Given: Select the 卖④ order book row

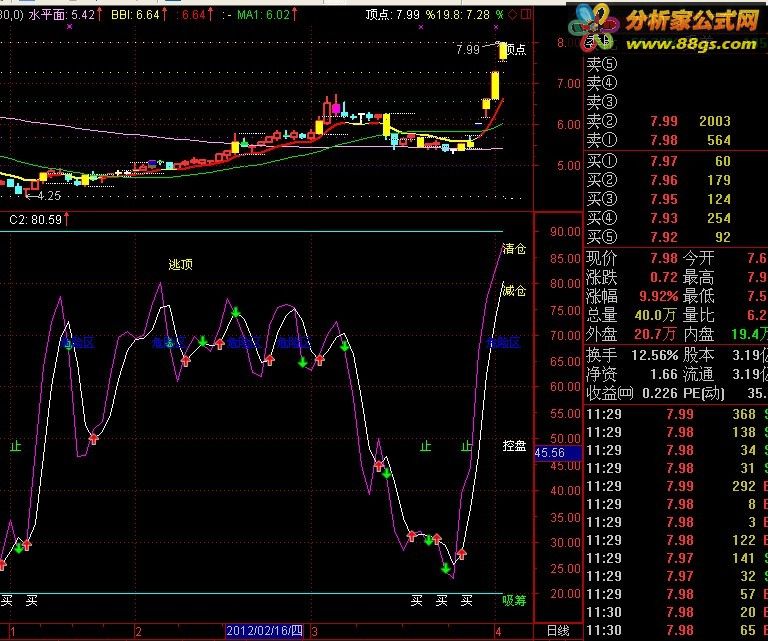Looking at the screenshot, I should [x=676, y=83].
